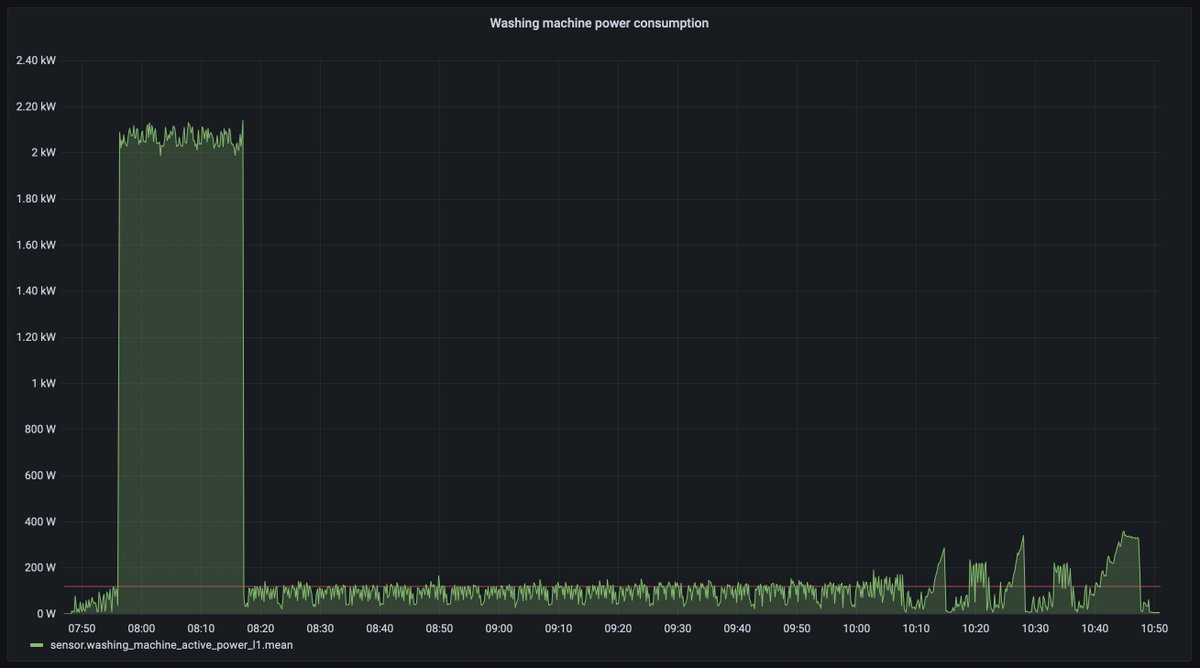Click the 2 kW y-axis label
Image resolution: width=1200 pixels, height=668 pixels.
click(x=43, y=152)
